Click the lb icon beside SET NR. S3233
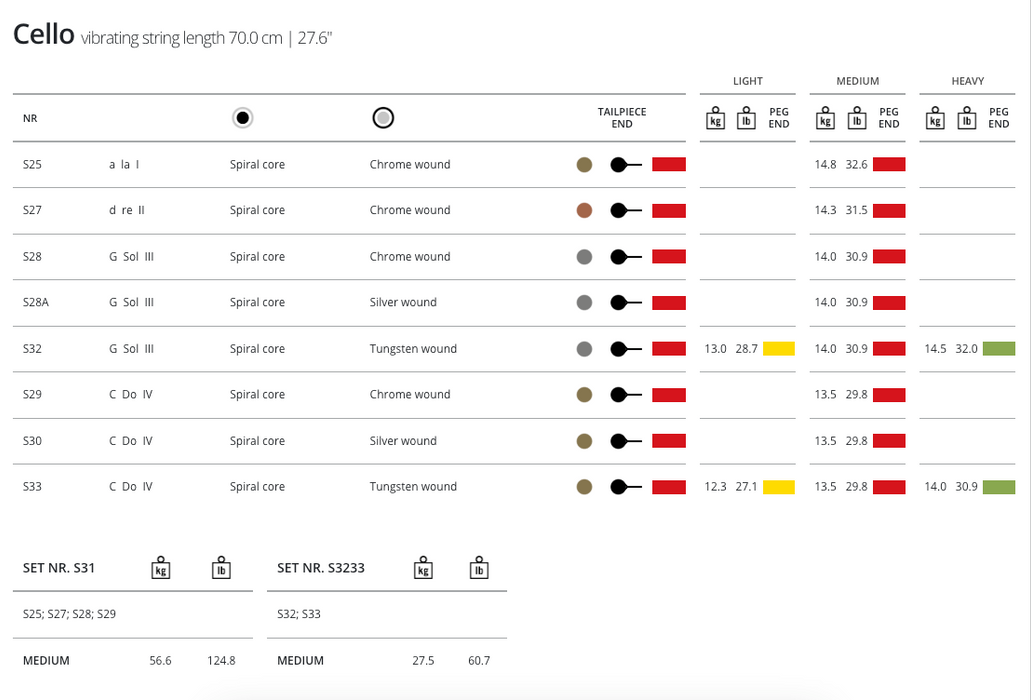Image resolution: width=1031 pixels, height=700 pixels. [x=479, y=568]
